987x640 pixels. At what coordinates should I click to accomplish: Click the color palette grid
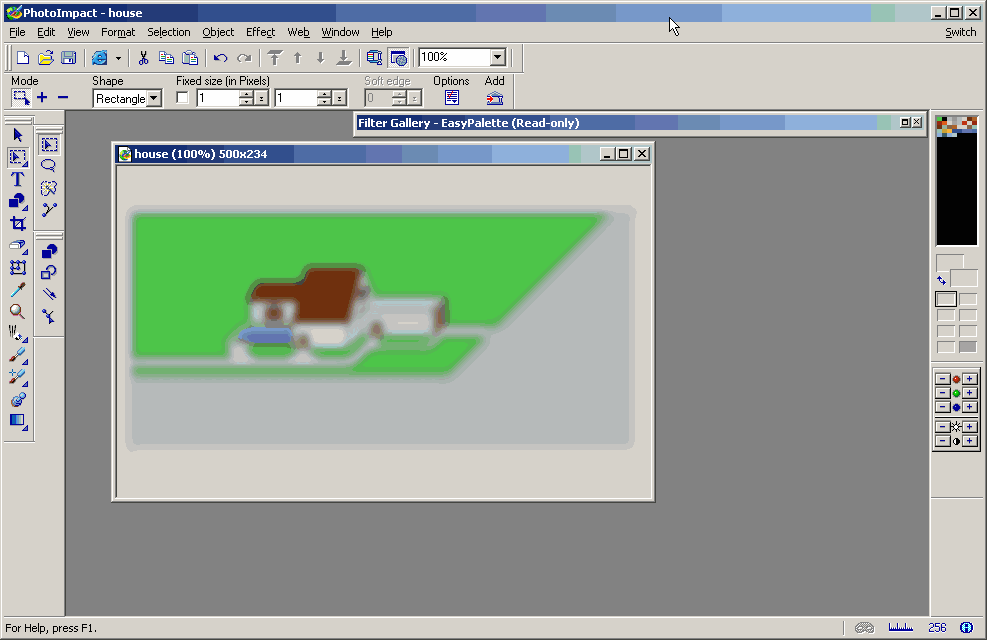click(x=956, y=180)
